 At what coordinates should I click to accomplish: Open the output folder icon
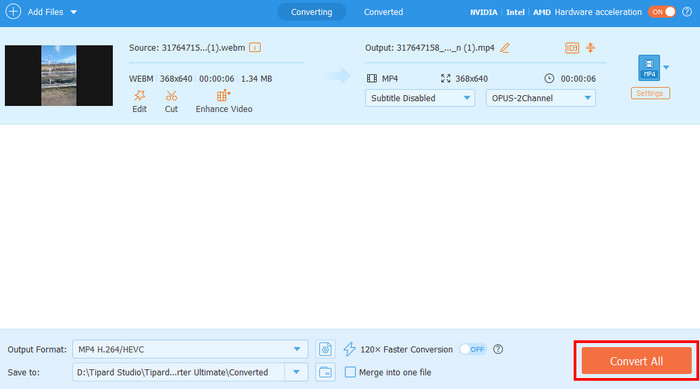pos(325,372)
